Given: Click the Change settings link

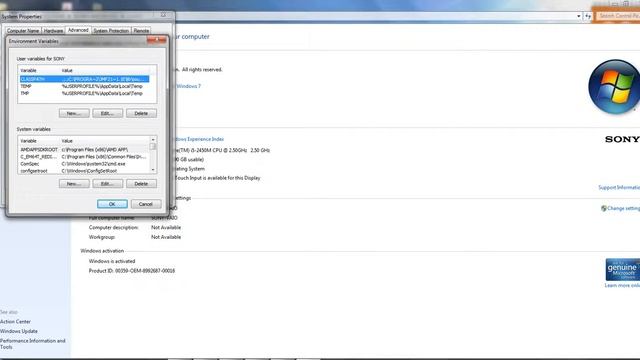Looking at the screenshot, I should tap(623, 208).
